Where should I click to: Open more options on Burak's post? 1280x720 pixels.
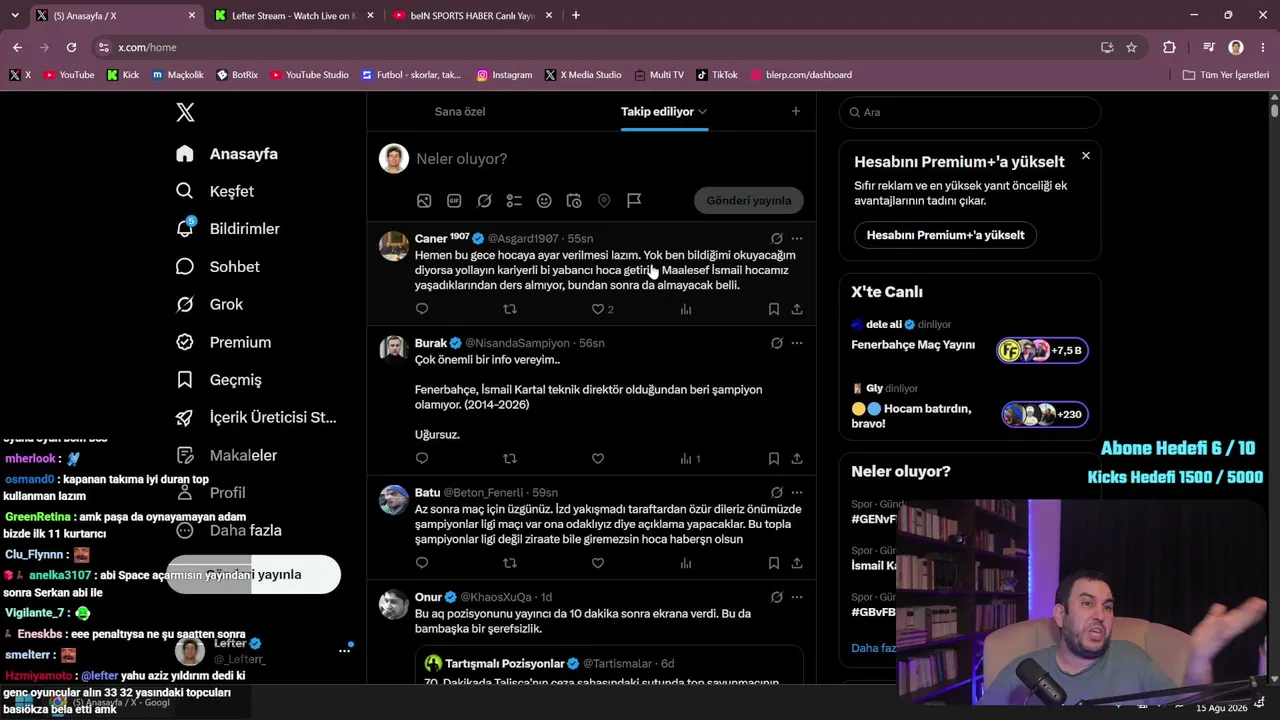(797, 343)
